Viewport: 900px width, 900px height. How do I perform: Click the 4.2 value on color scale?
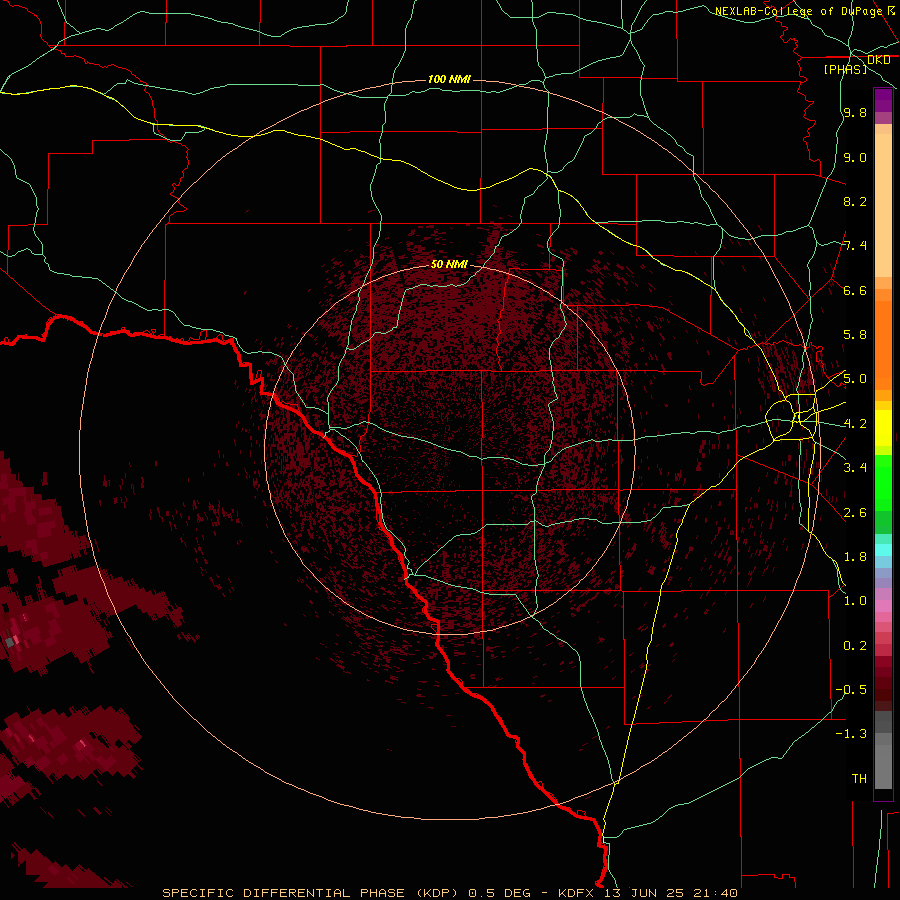tap(855, 424)
